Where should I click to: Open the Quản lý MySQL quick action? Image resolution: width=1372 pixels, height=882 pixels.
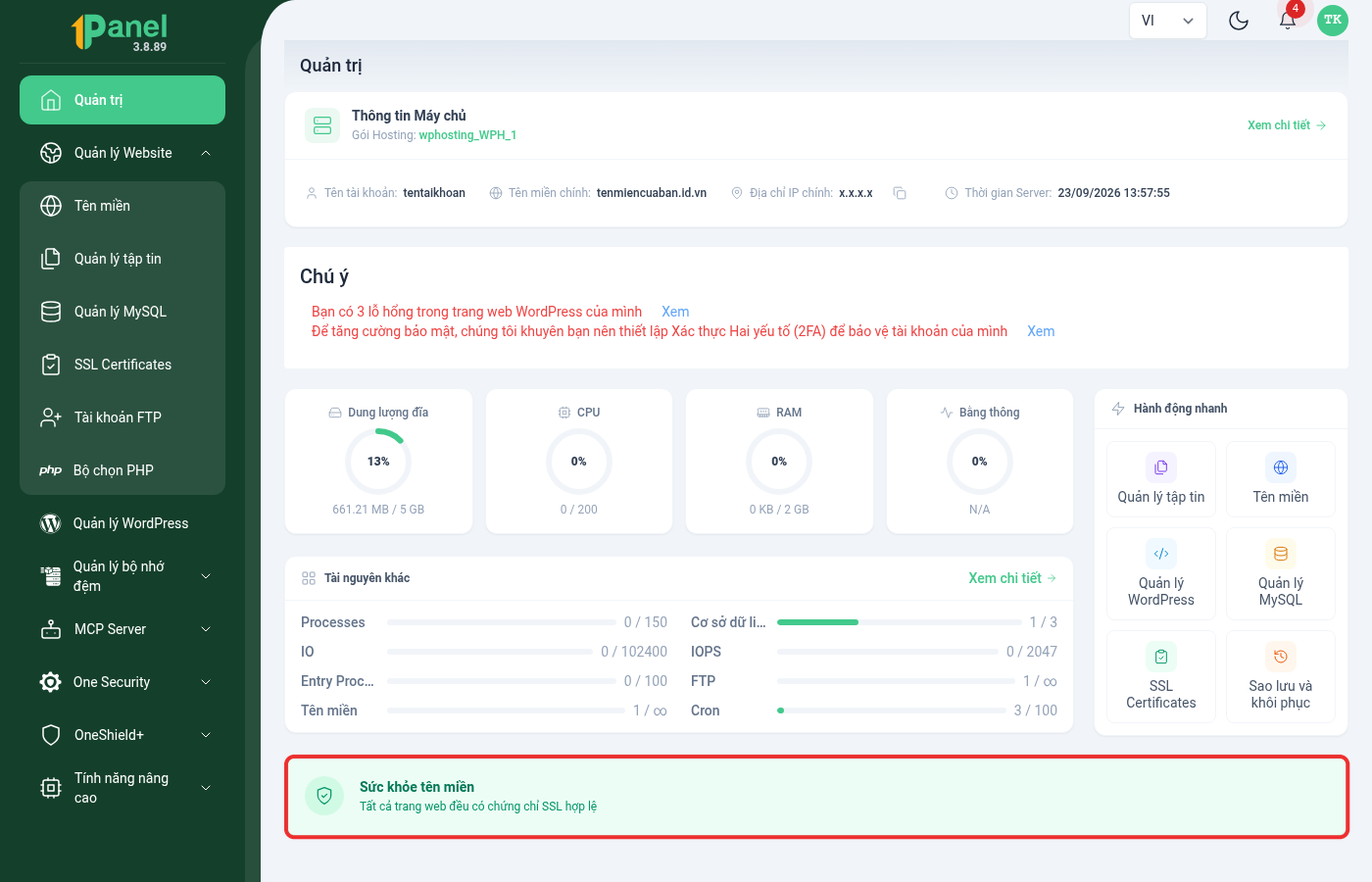[x=1281, y=573]
